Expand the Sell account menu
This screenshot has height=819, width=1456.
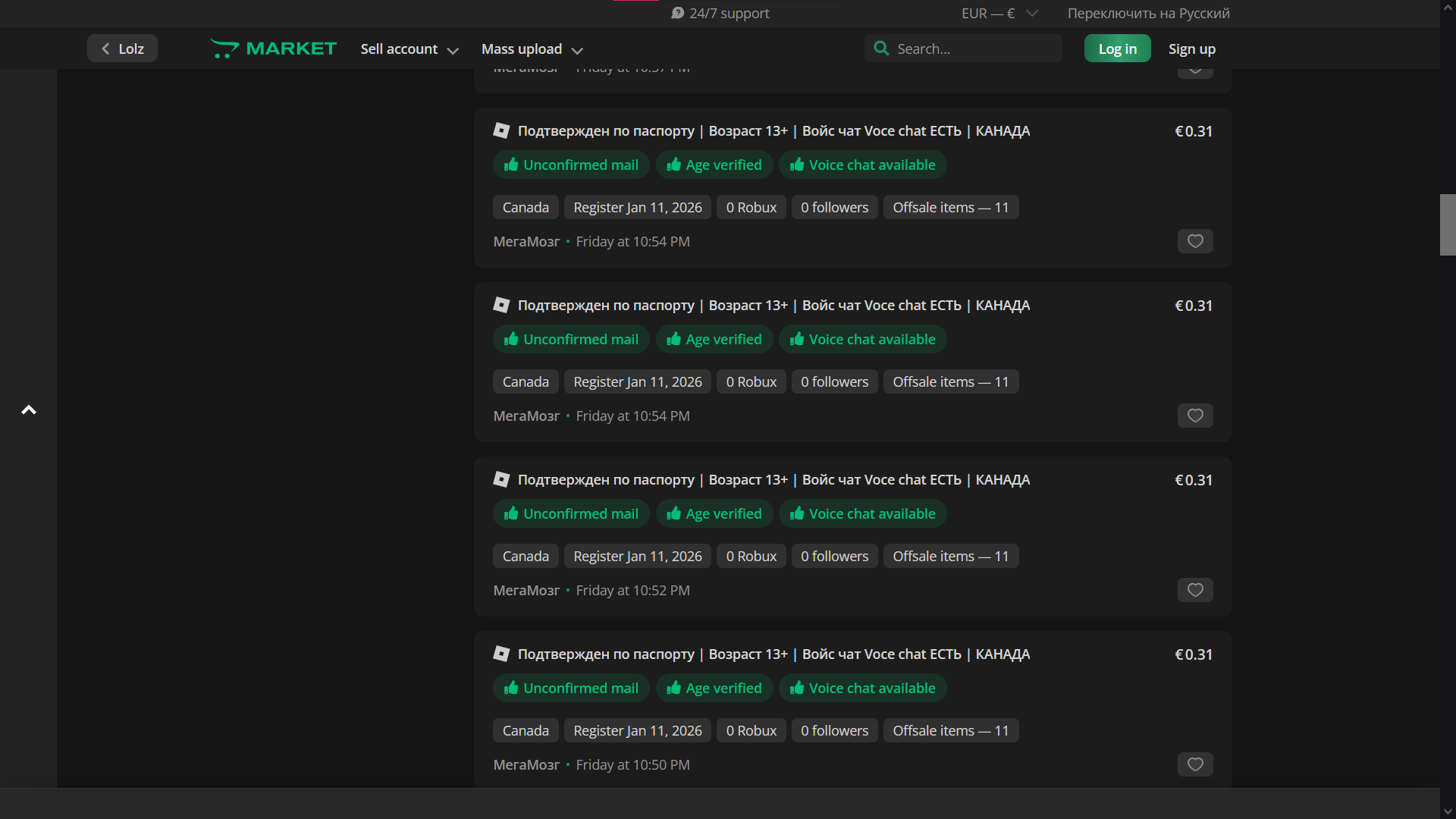(x=409, y=49)
